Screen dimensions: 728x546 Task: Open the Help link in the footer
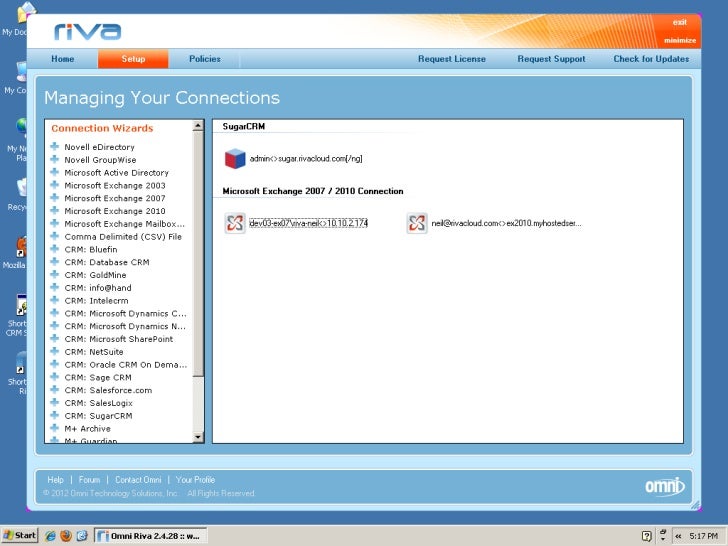pyautogui.click(x=55, y=480)
